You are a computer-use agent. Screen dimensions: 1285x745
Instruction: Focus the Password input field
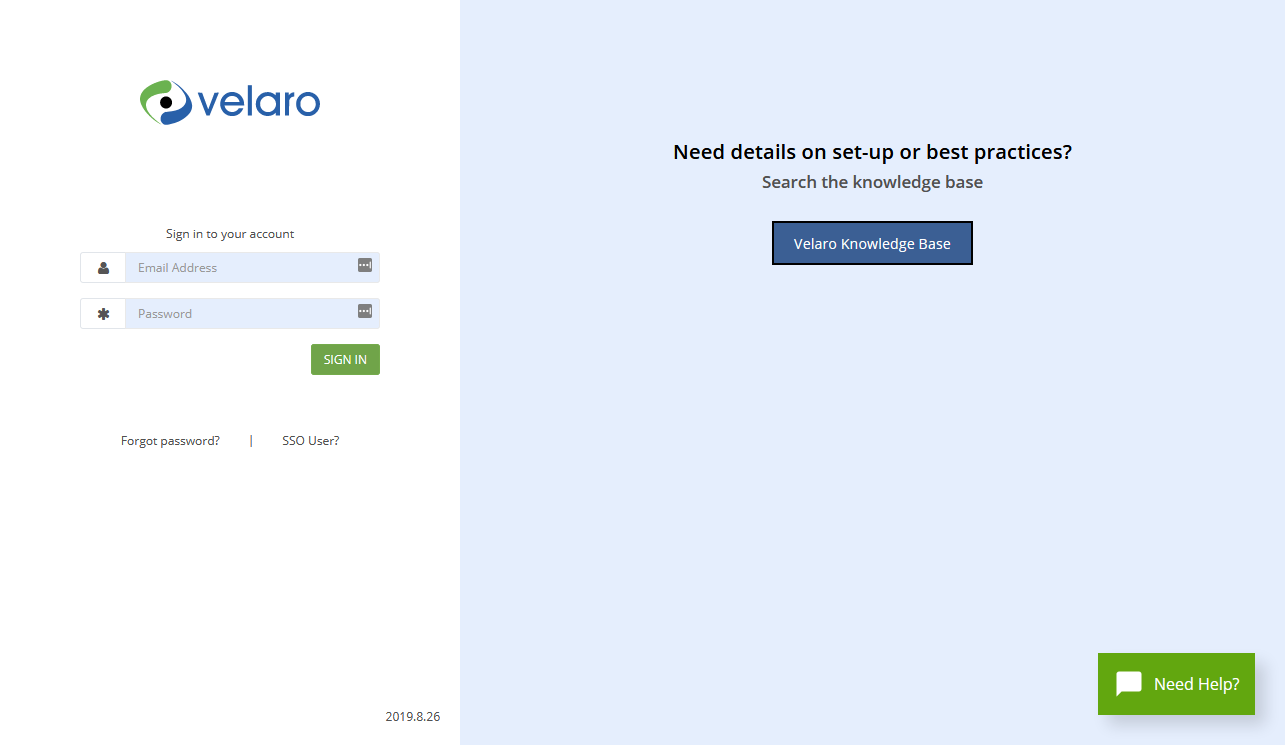pyautogui.click(x=240, y=314)
